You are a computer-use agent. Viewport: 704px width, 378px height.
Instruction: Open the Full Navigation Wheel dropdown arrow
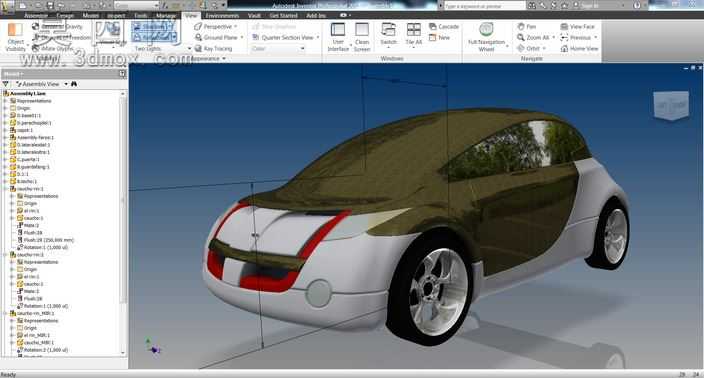[x=507, y=46]
